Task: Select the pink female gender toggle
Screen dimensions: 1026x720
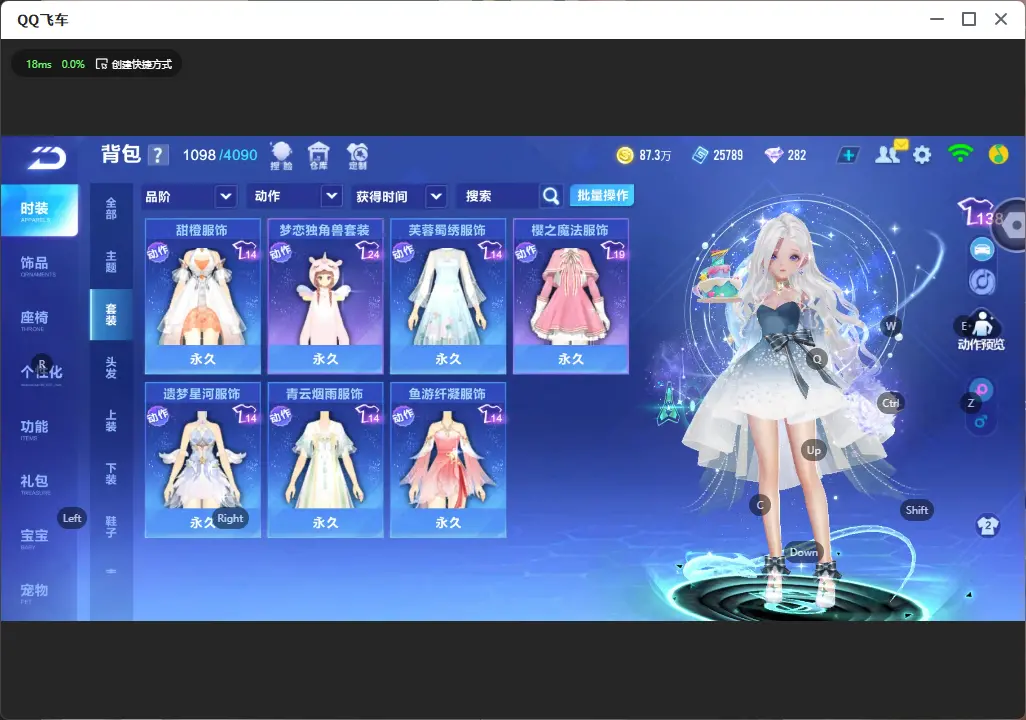Action: point(982,389)
